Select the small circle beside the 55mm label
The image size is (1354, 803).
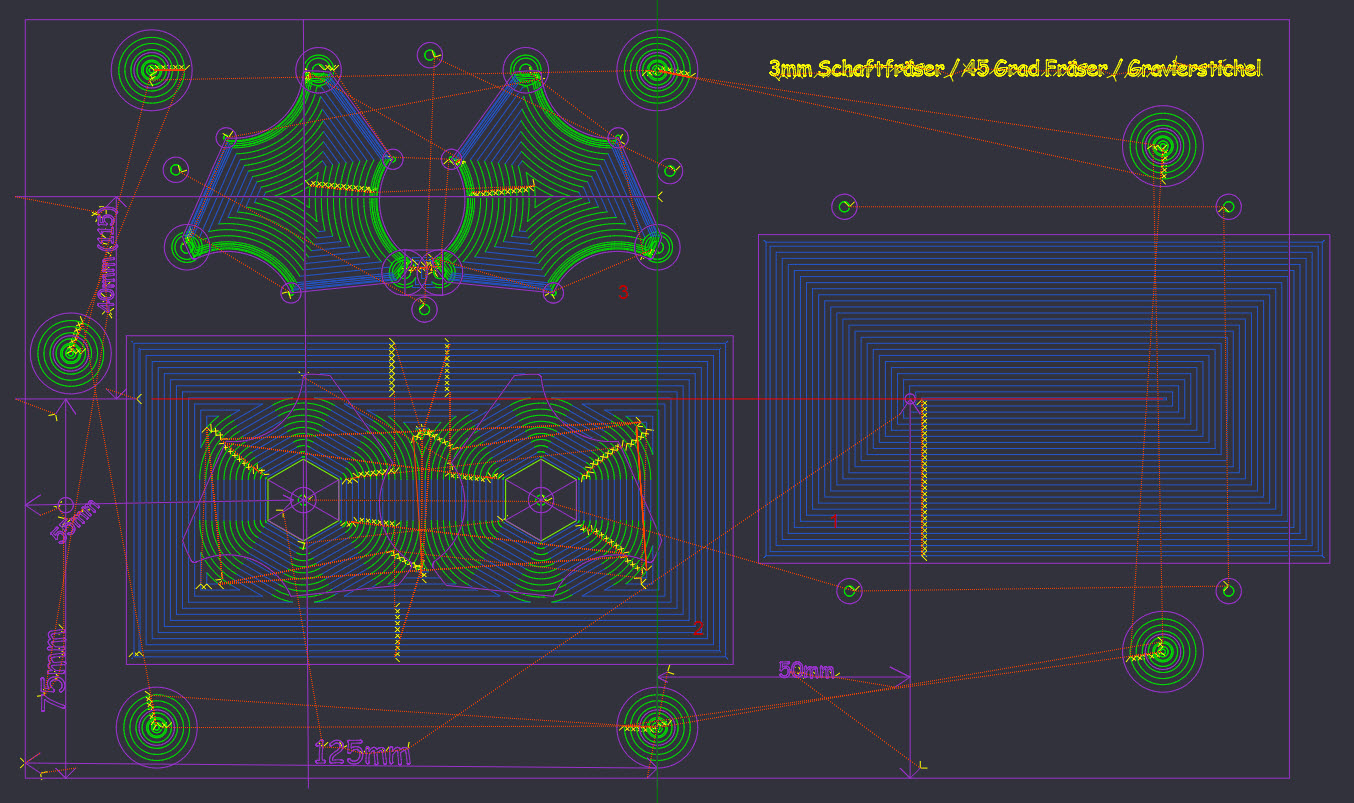coord(66,504)
